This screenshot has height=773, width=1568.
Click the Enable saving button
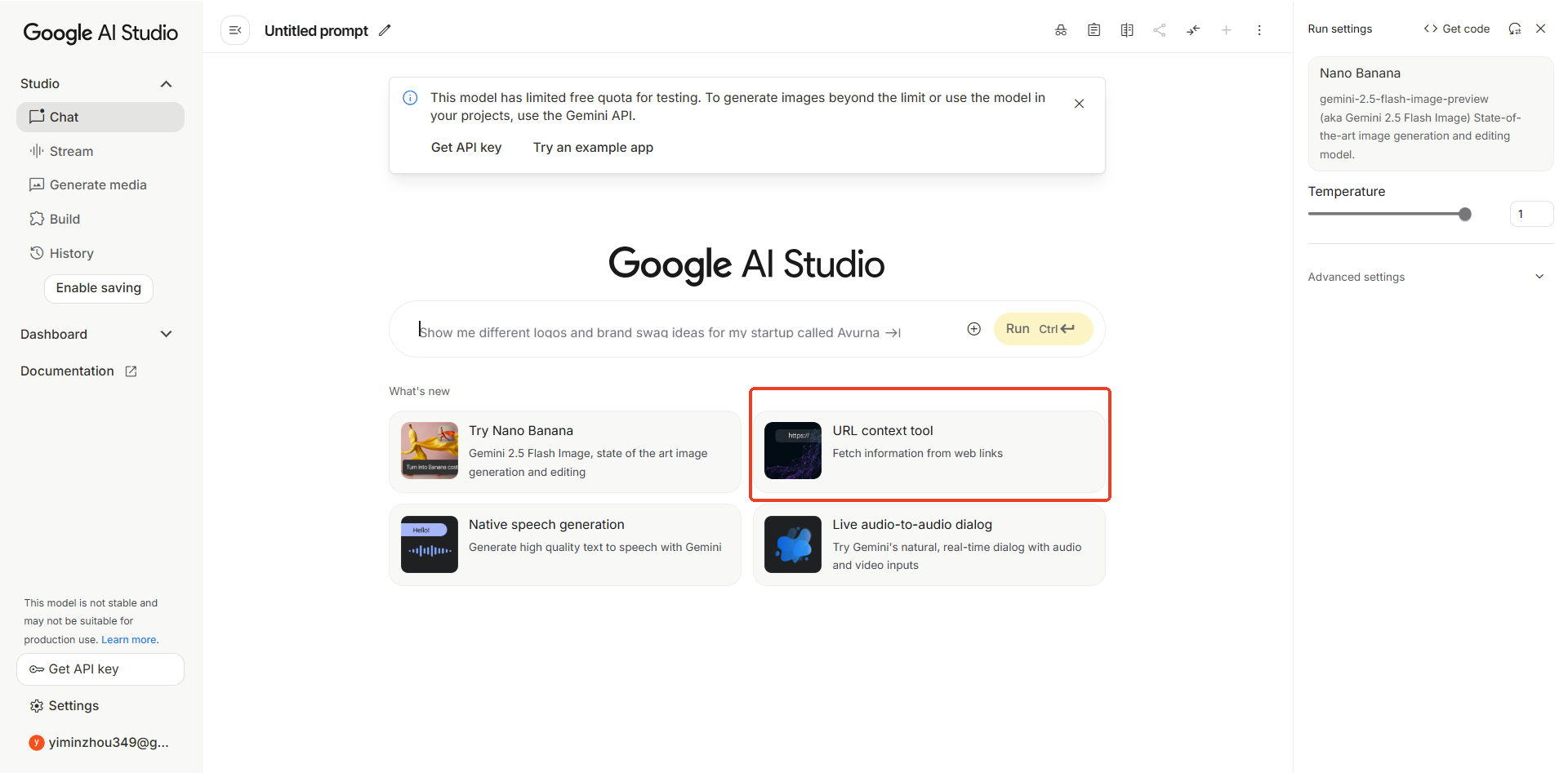[98, 288]
